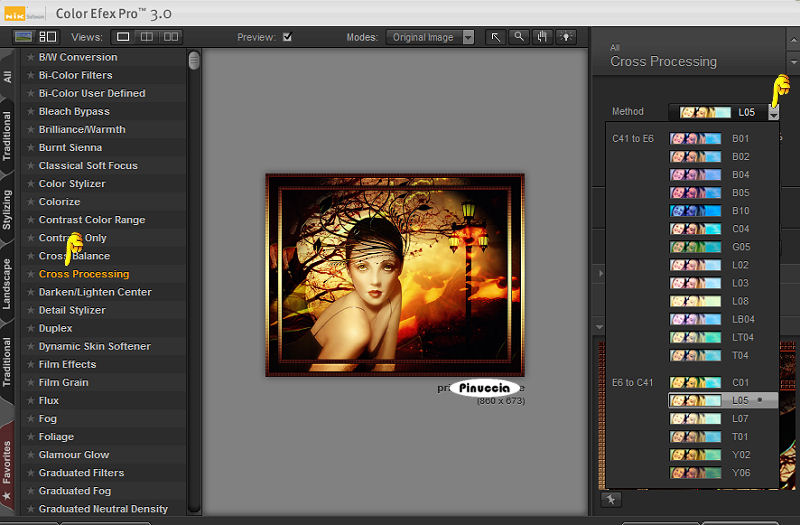The height and width of the screenshot is (525, 800).
Task: Open the Stylizing category tab
Action: pos(8,209)
